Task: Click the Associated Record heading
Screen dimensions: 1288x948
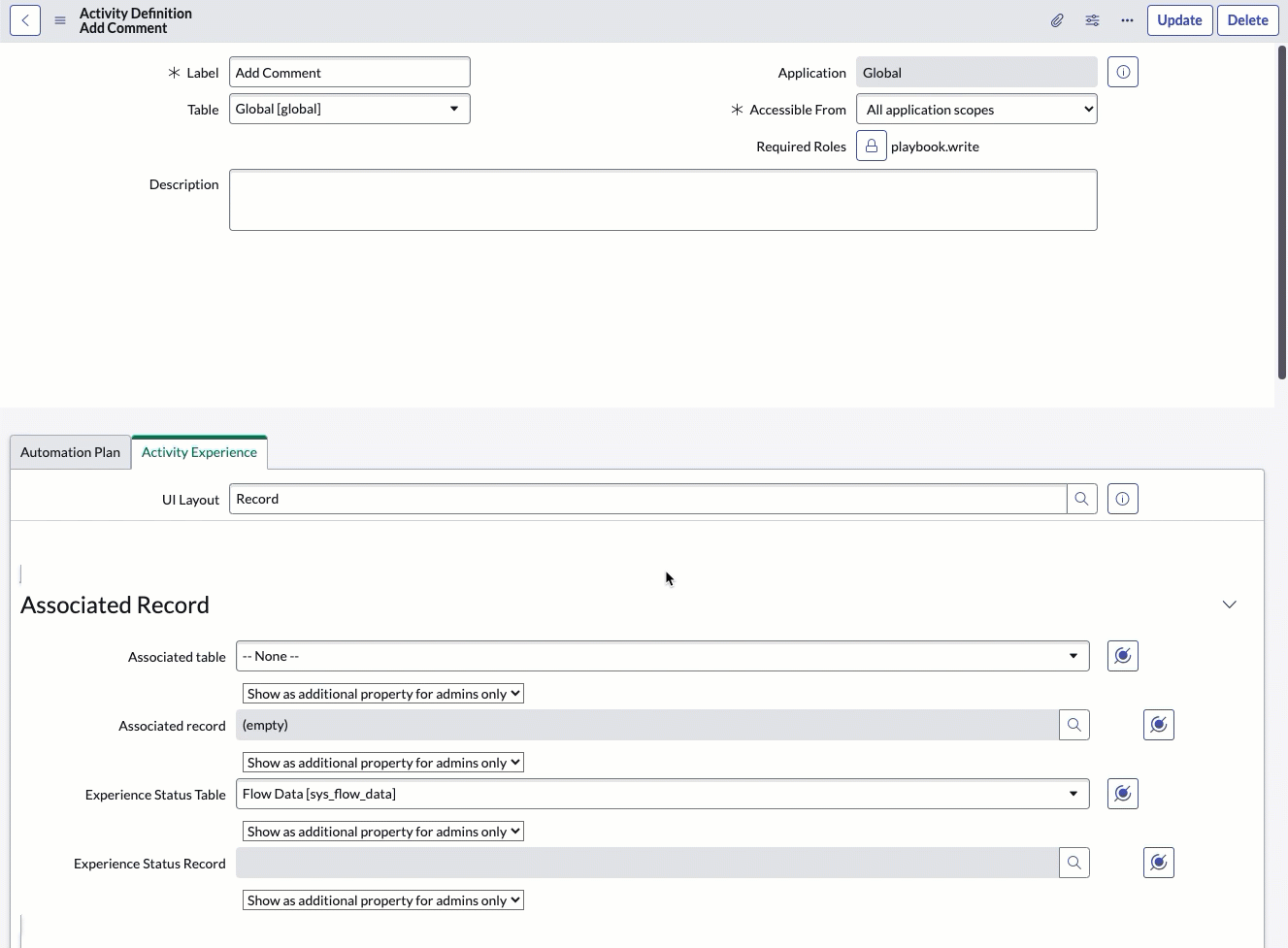Action: pos(115,605)
